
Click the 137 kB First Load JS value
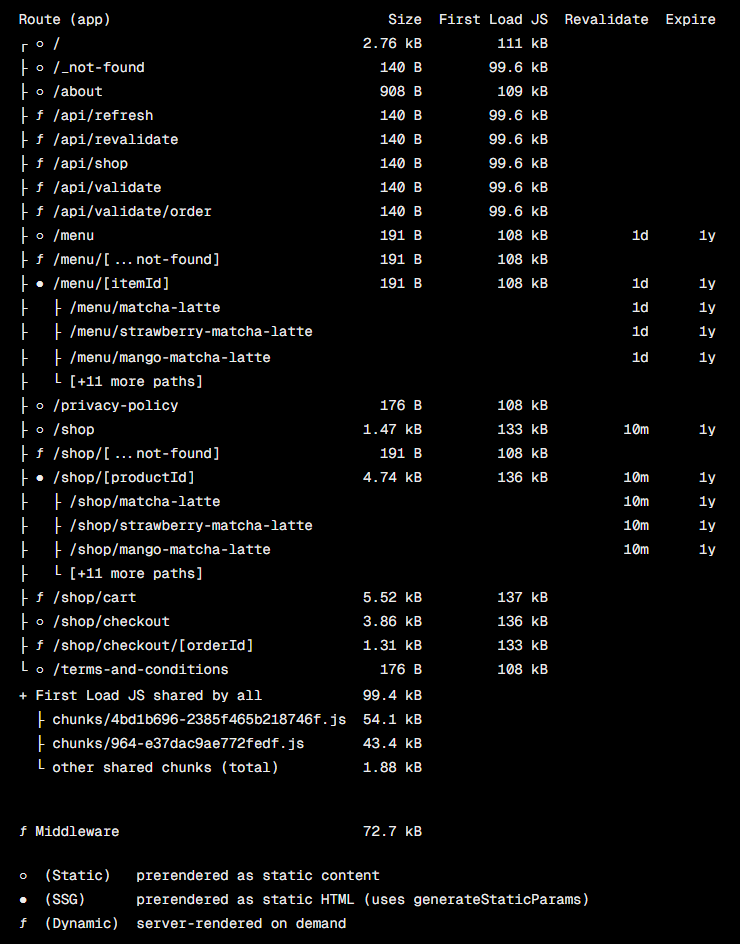coord(523,598)
